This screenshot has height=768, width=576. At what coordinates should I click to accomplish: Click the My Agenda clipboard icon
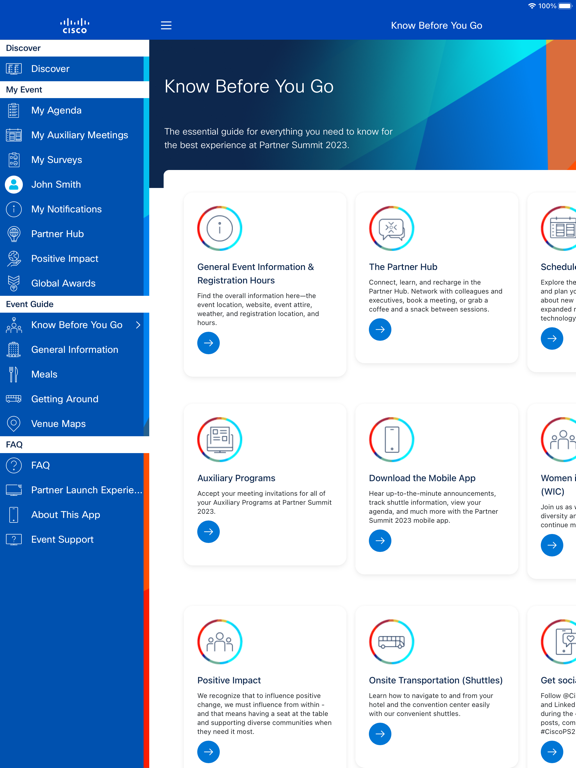14,111
